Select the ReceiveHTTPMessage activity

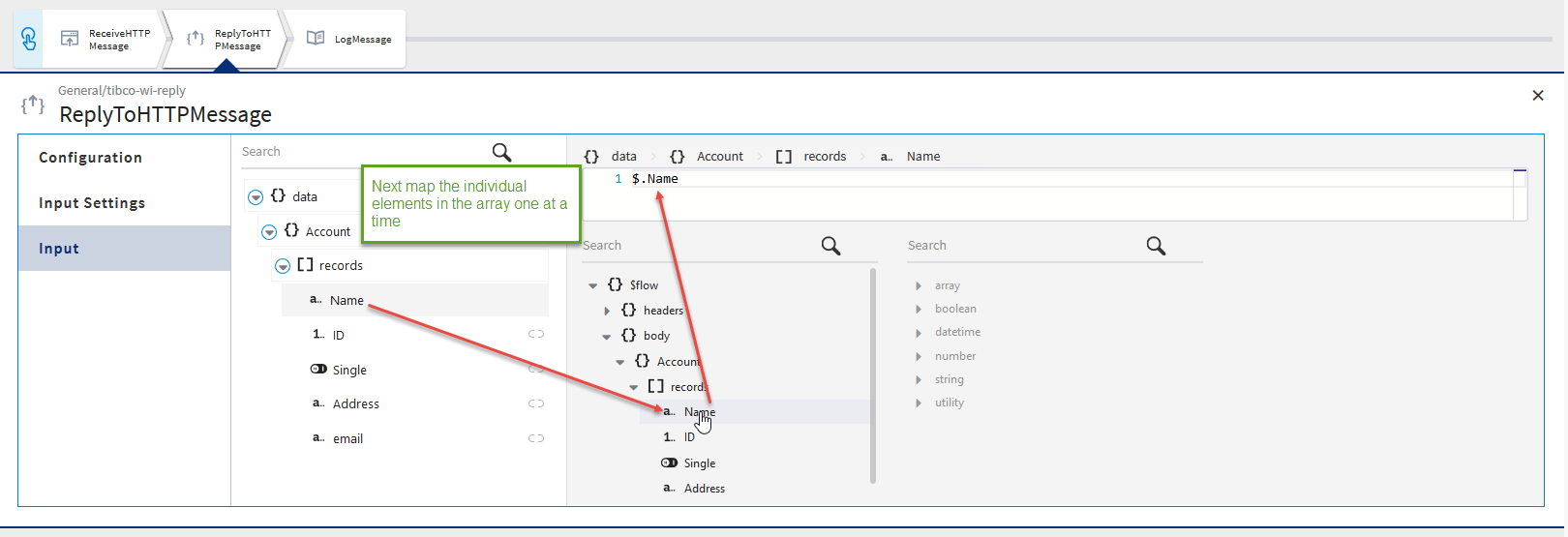[x=105, y=39]
